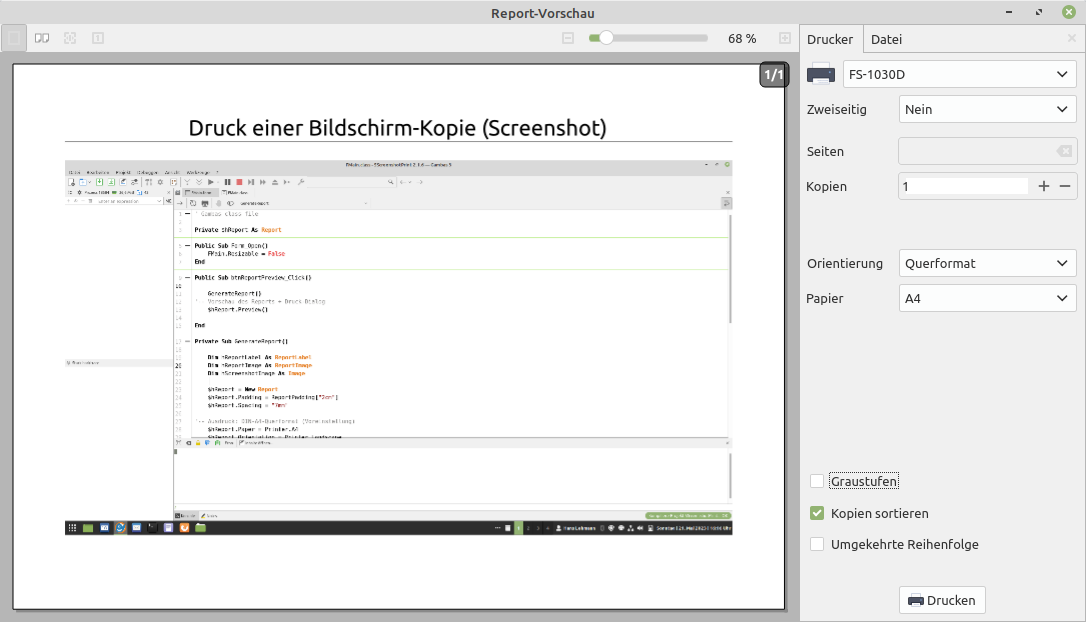
Task: Uncheck Kopien sortieren option
Action: 818,513
